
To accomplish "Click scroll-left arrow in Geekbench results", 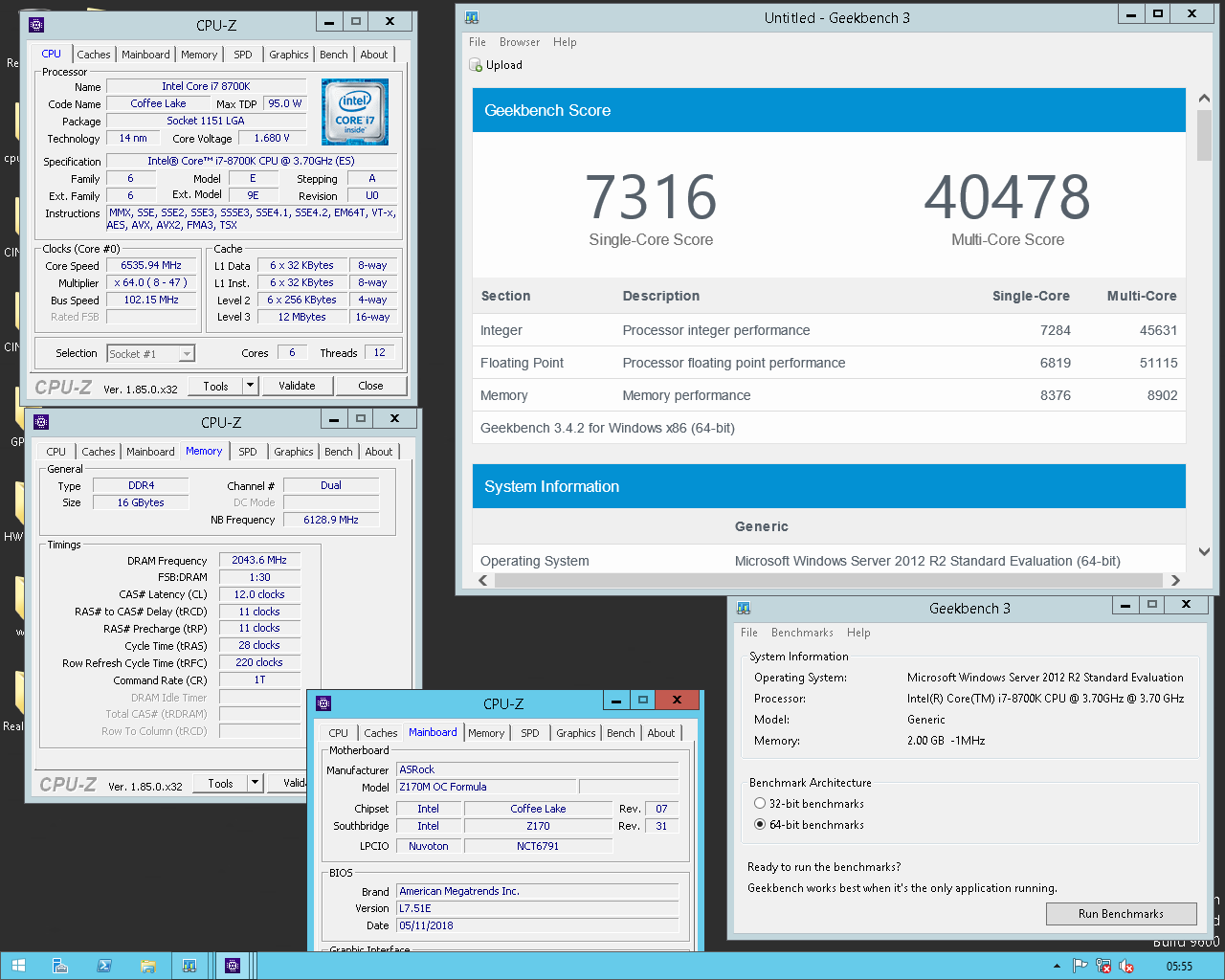I will (x=483, y=580).
